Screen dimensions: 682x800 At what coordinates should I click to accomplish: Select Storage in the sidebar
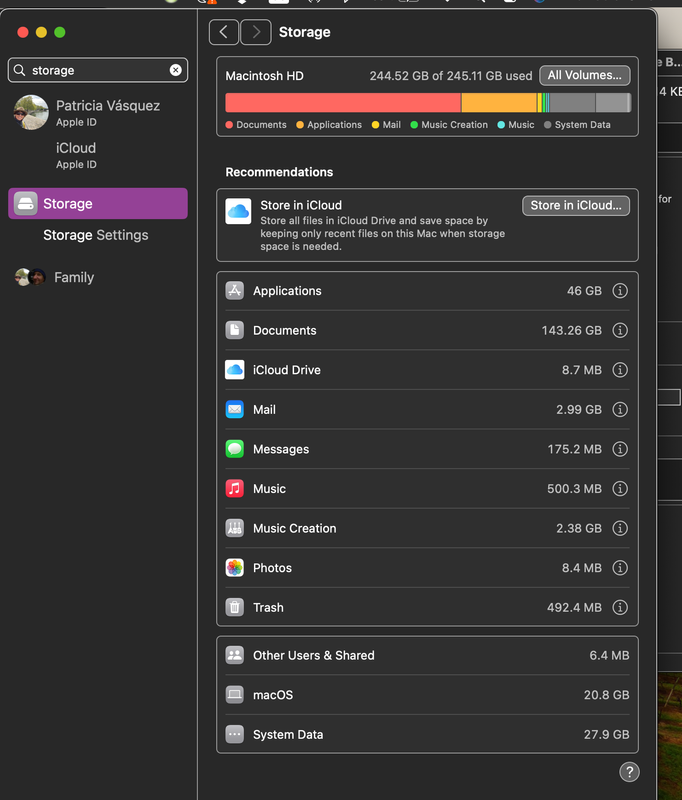coord(98,204)
